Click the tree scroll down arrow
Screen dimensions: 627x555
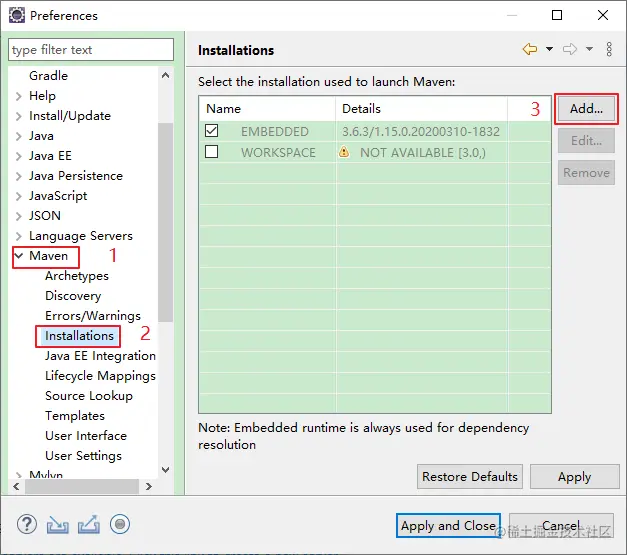166,469
